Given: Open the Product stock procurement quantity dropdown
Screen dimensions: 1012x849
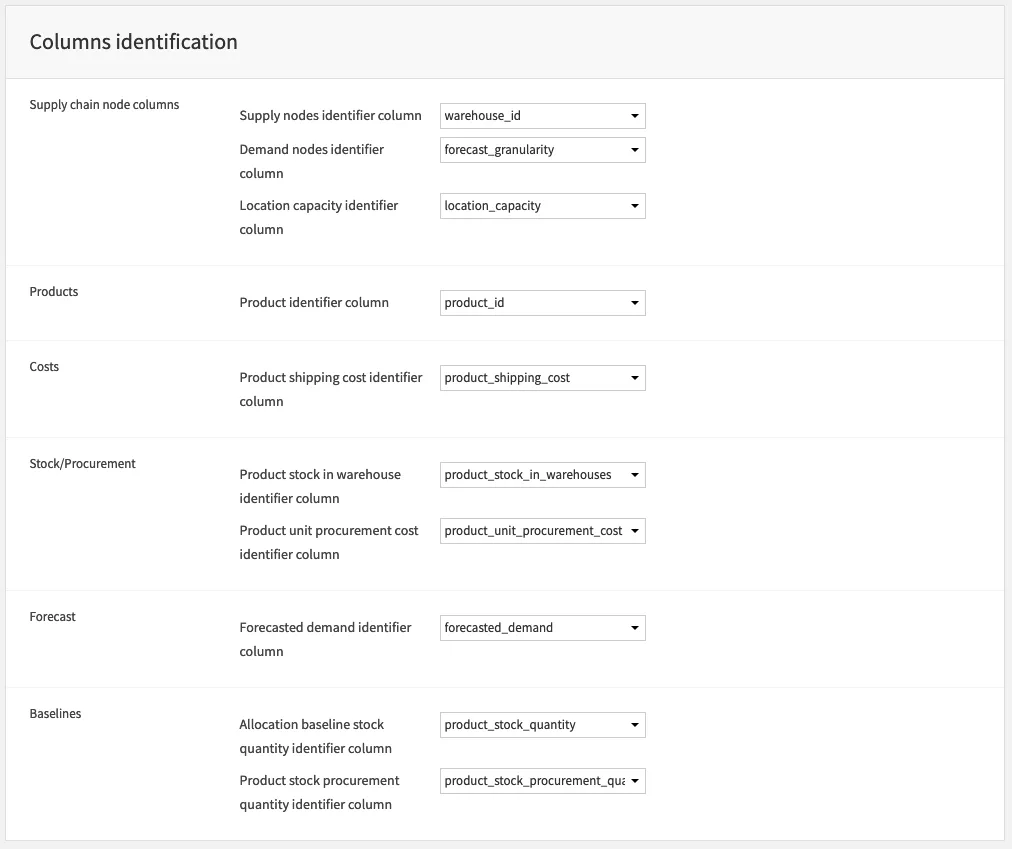Looking at the screenshot, I should click(542, 781).
